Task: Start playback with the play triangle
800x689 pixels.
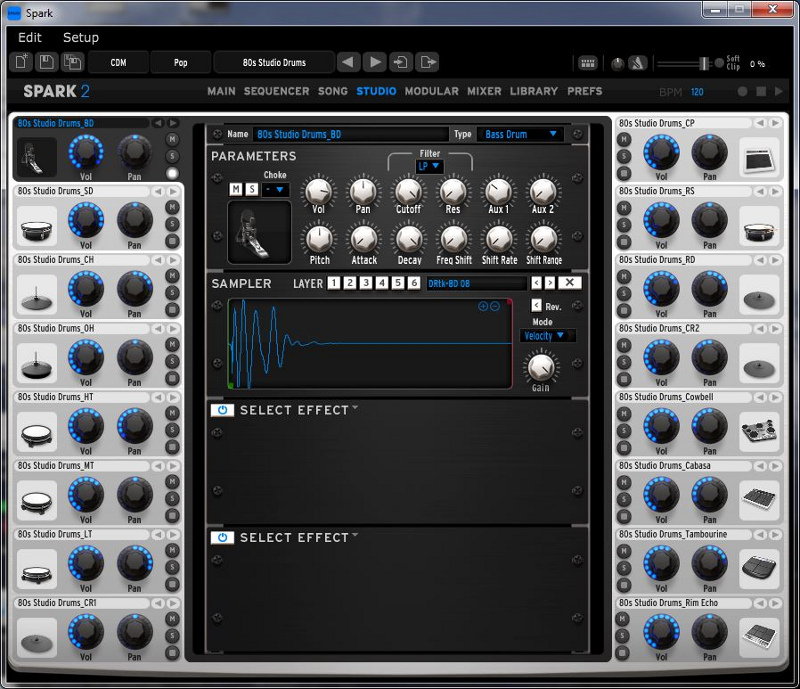Action: (779, 91)
